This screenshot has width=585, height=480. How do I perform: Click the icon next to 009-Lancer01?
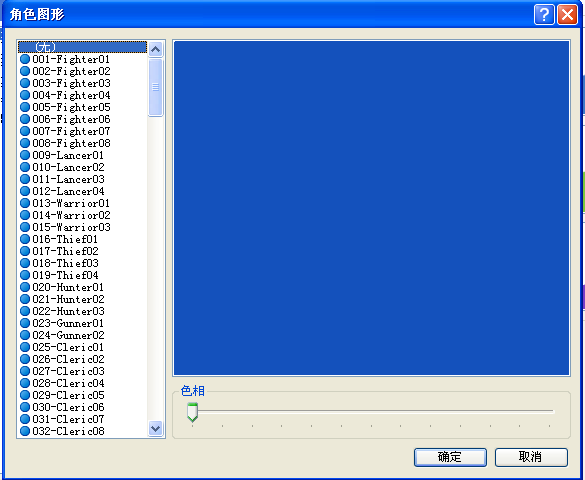click(25, 155)
